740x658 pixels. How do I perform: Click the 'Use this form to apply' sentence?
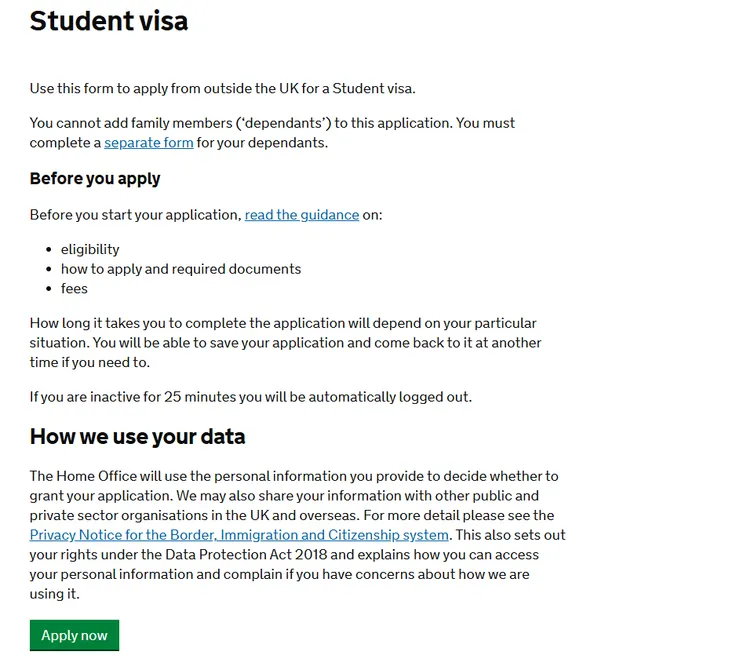(222, 88)
